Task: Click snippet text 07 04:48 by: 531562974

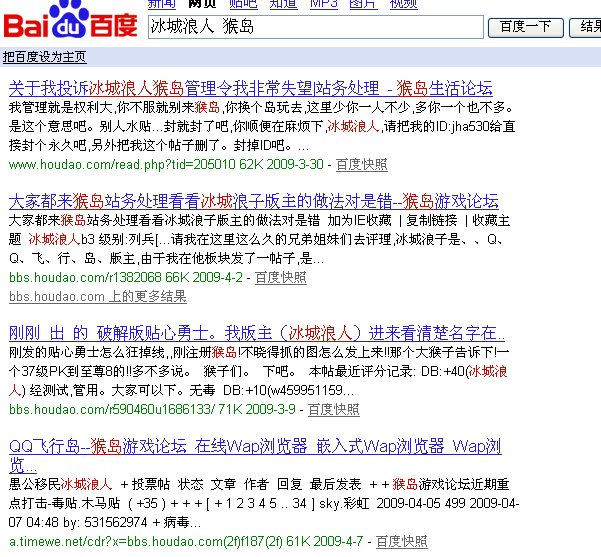Action: pyautogui.click(x=78, y=522)
